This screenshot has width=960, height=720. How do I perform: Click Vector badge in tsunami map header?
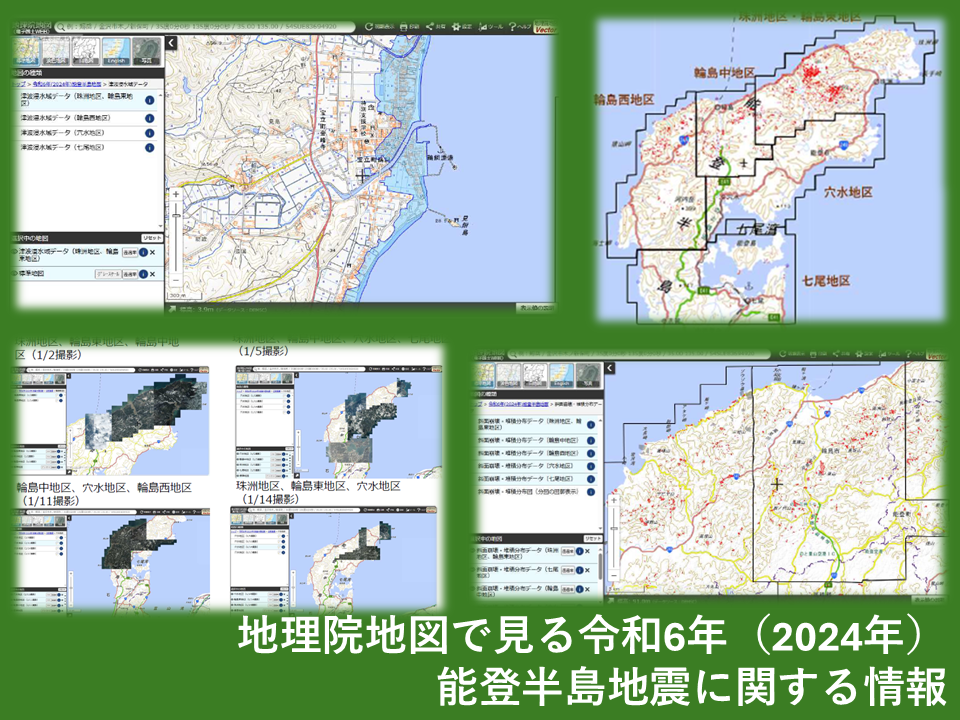coord(544,28)
